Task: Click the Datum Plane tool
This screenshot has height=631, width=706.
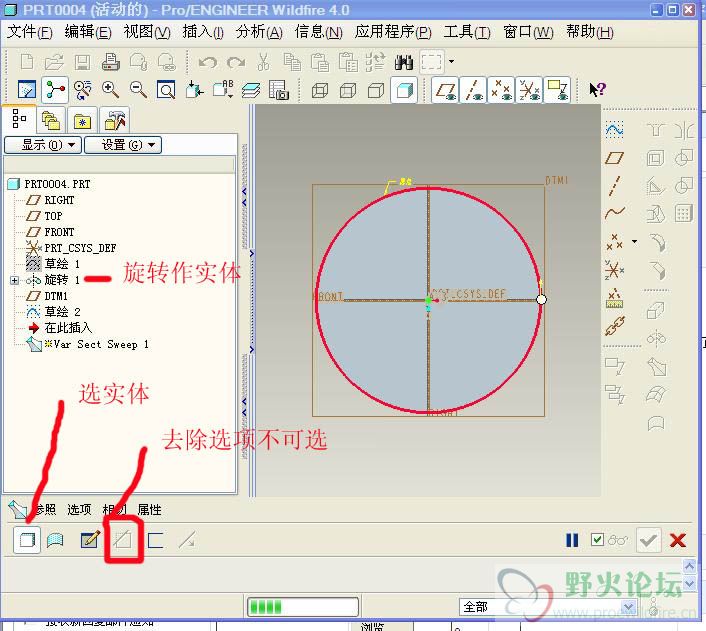Action: coord(615,158)
